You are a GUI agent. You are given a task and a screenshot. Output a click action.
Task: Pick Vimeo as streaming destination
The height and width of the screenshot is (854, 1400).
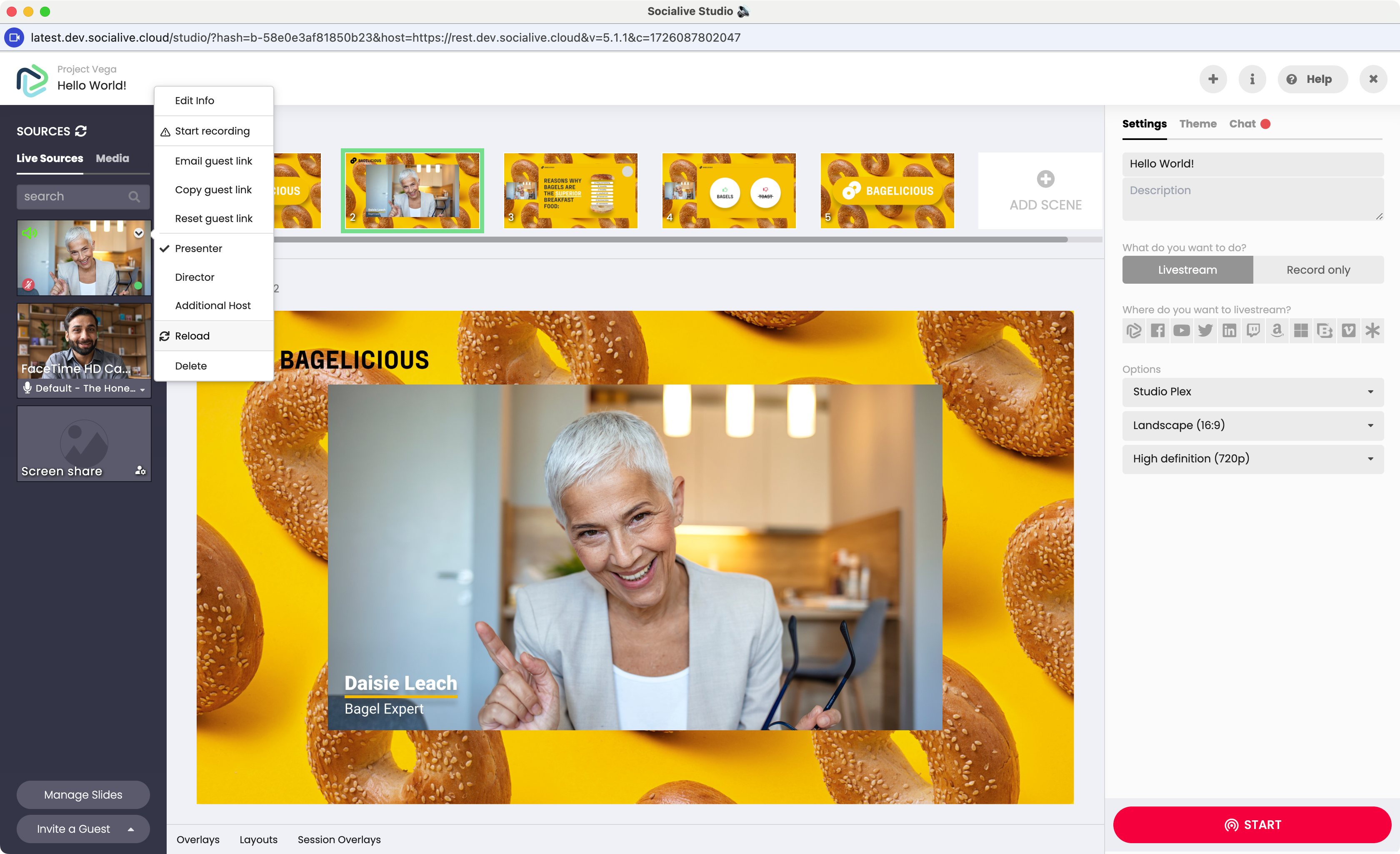(x=1348, y=331)
